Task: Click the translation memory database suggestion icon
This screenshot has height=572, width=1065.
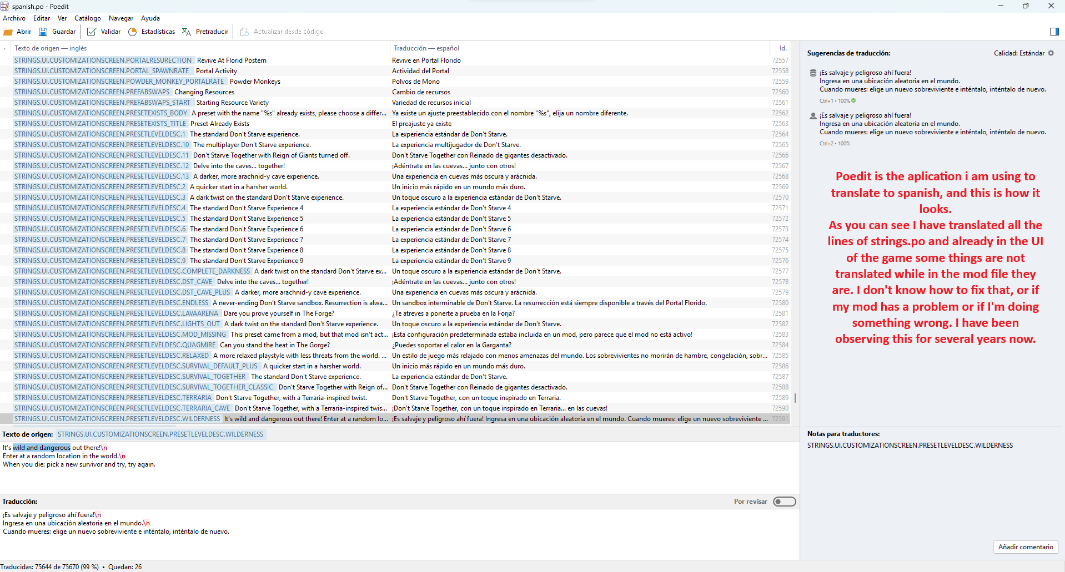Action: tap(812, 73)
